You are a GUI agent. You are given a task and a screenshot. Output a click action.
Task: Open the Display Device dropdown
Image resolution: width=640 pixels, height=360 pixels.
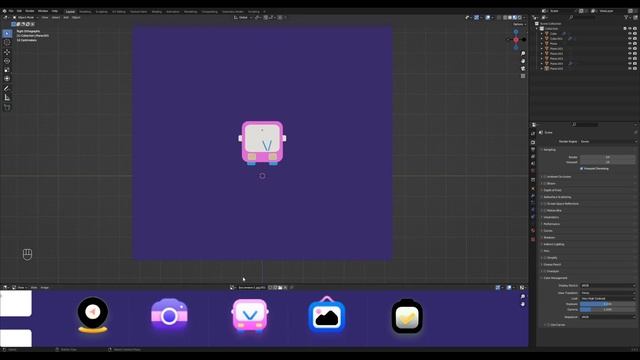tap(608, 286)
